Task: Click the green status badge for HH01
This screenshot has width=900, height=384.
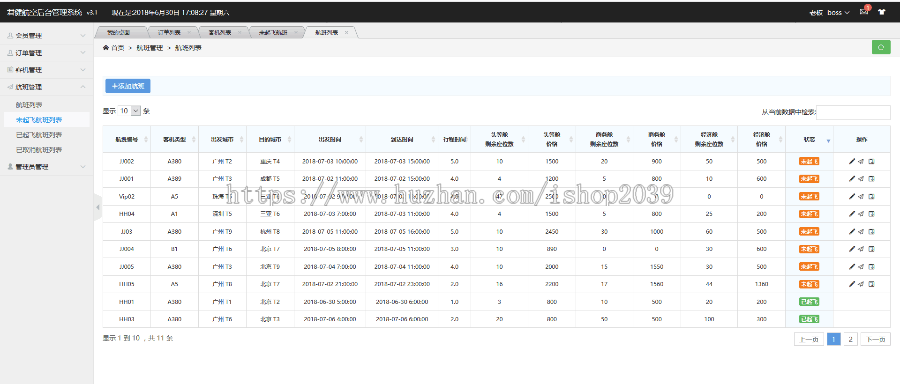Action: tap(809, 301)
